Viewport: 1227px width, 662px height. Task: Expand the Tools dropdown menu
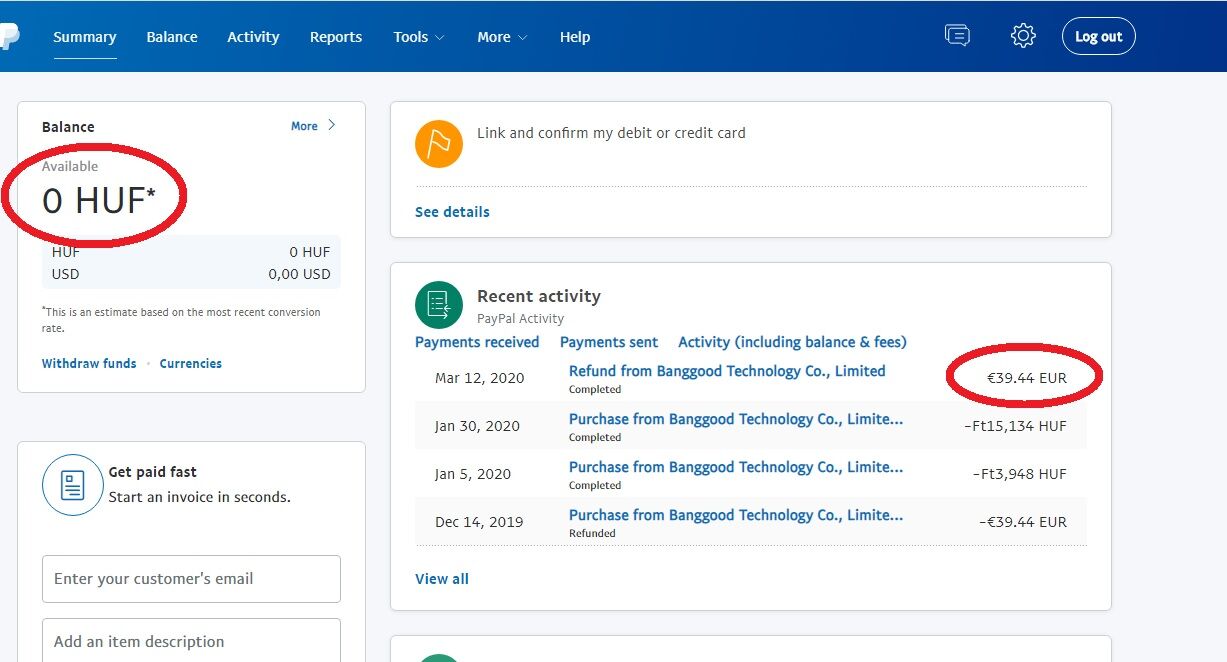coord(418,37)
